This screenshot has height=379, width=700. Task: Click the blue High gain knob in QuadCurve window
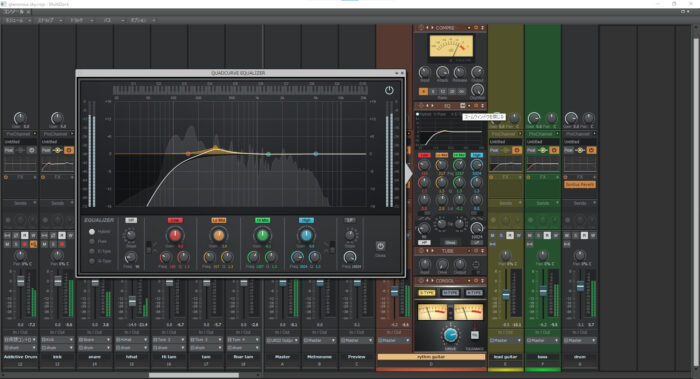pyautogui.click(x=306, y=235)
